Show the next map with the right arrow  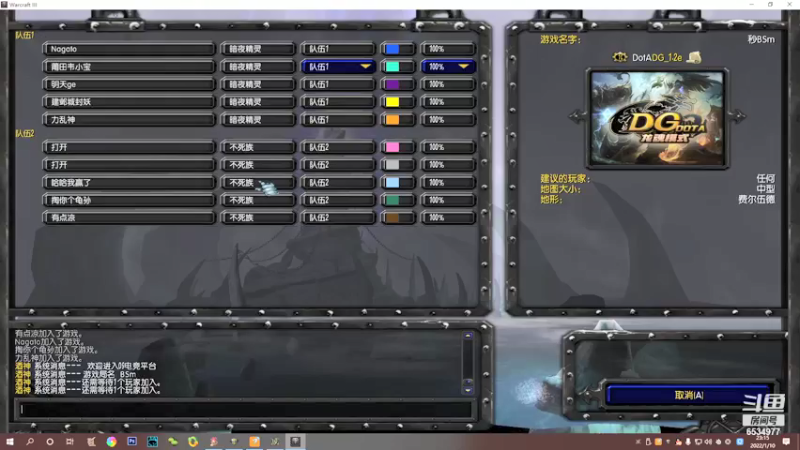click(x=737, y=116)
